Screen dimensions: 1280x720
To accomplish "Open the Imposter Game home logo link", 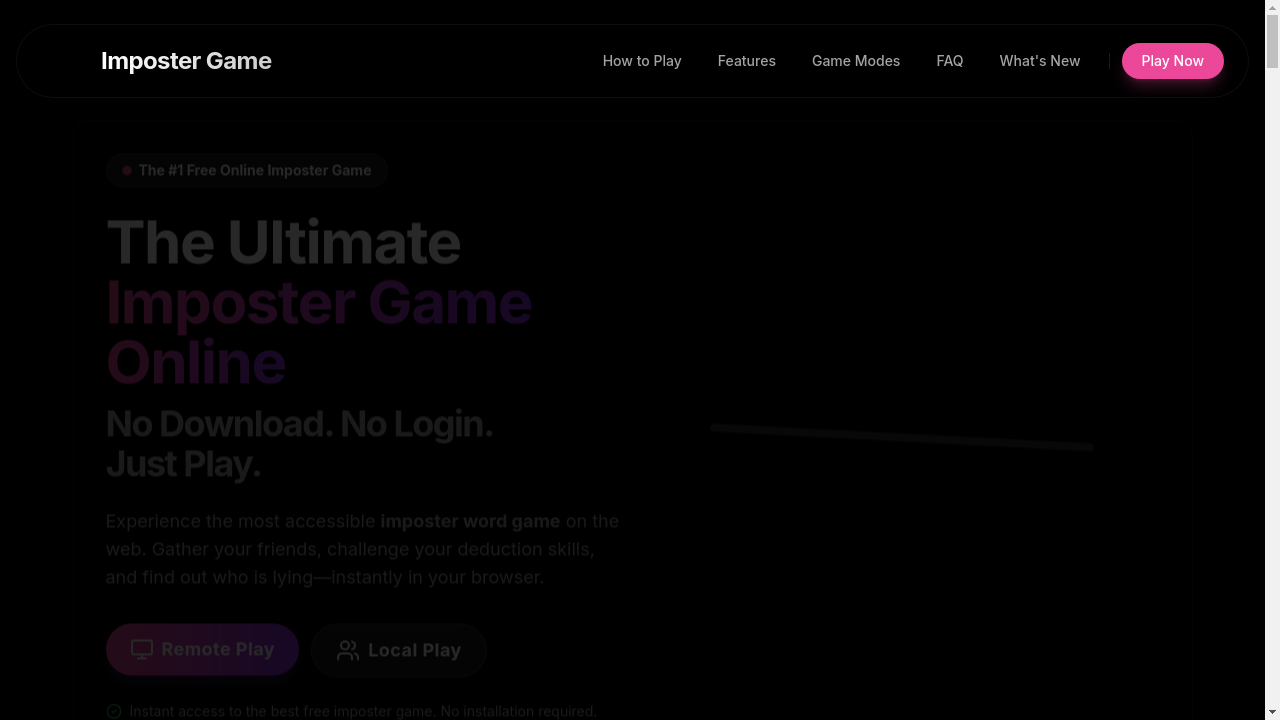I will (186, 61).
